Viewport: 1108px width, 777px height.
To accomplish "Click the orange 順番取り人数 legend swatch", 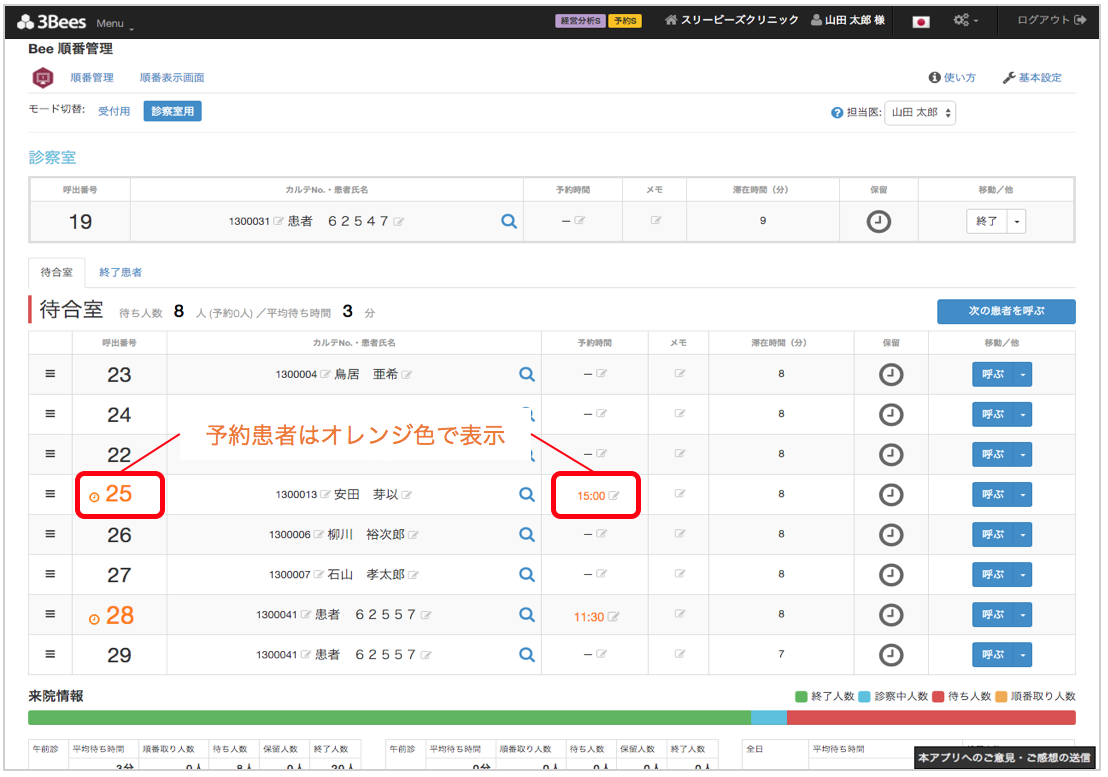I will tap(1001, 696).
